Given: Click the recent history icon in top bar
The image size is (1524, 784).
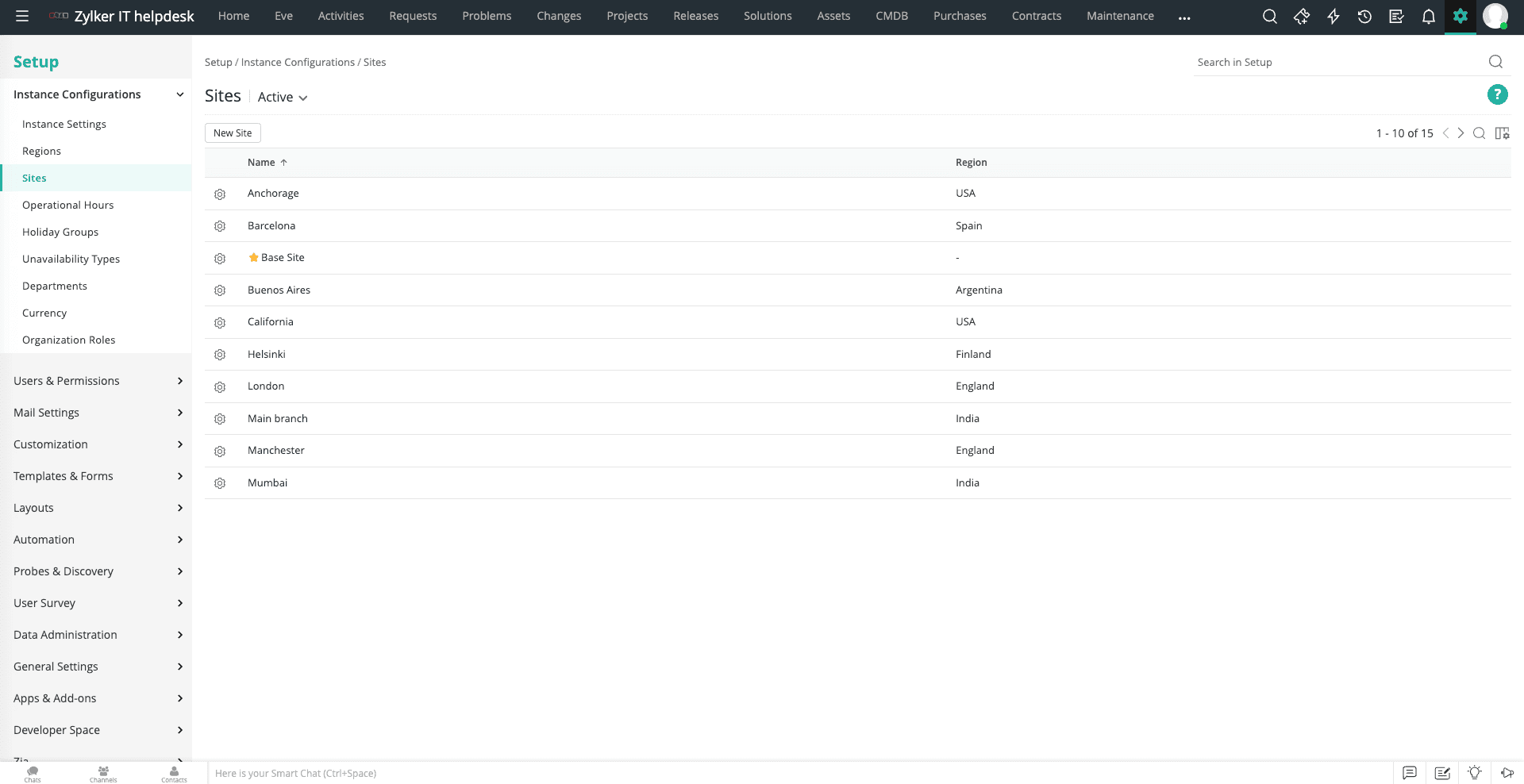Looking at the screenshot, I should [1365, 17].
